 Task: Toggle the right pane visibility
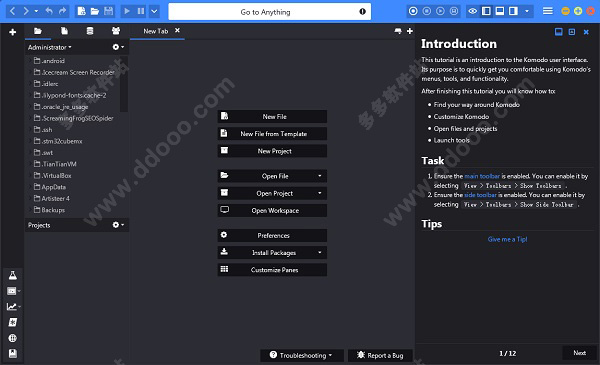pyautogui.click(x=513, y=11)
